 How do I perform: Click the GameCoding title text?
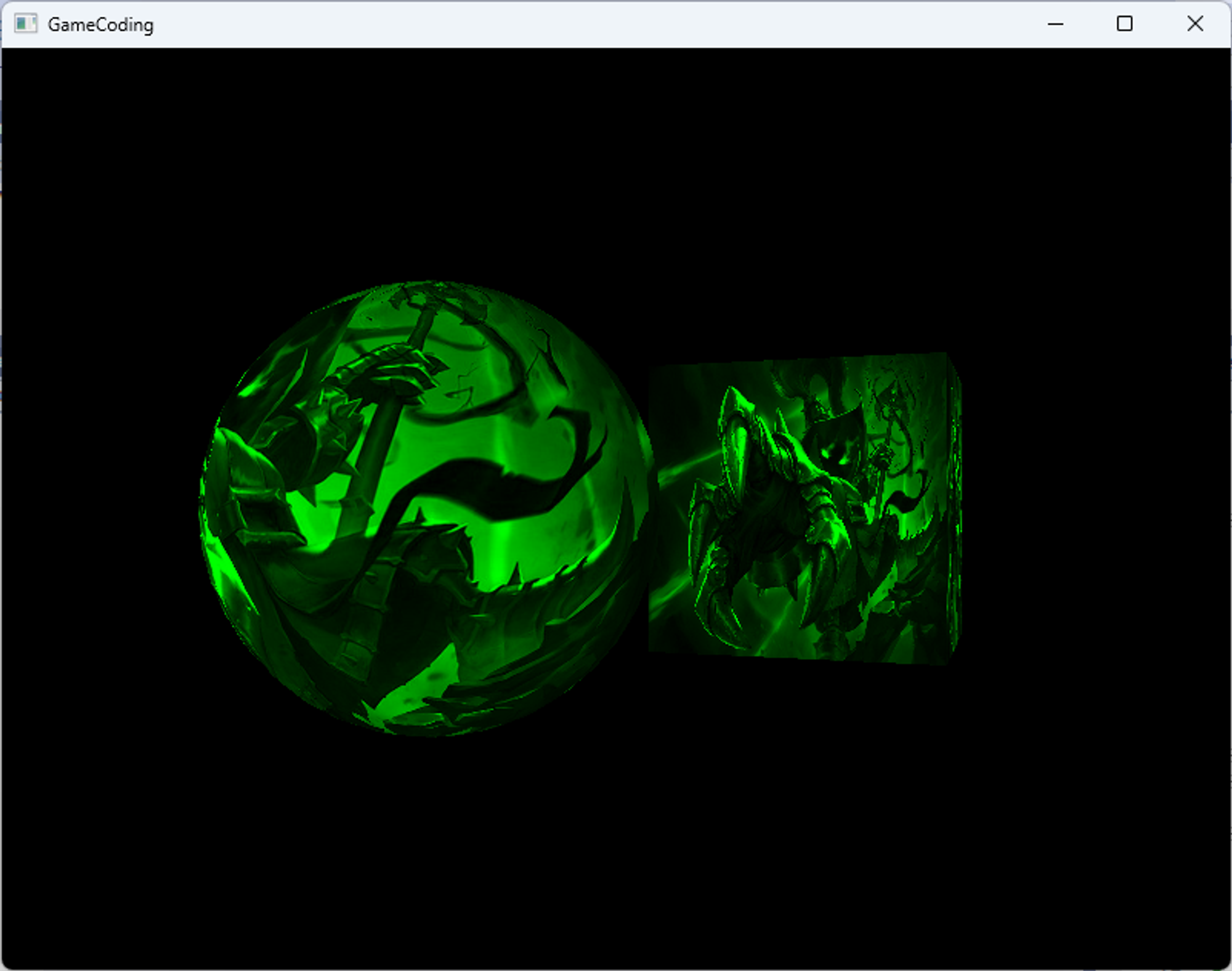coord(100,25)
